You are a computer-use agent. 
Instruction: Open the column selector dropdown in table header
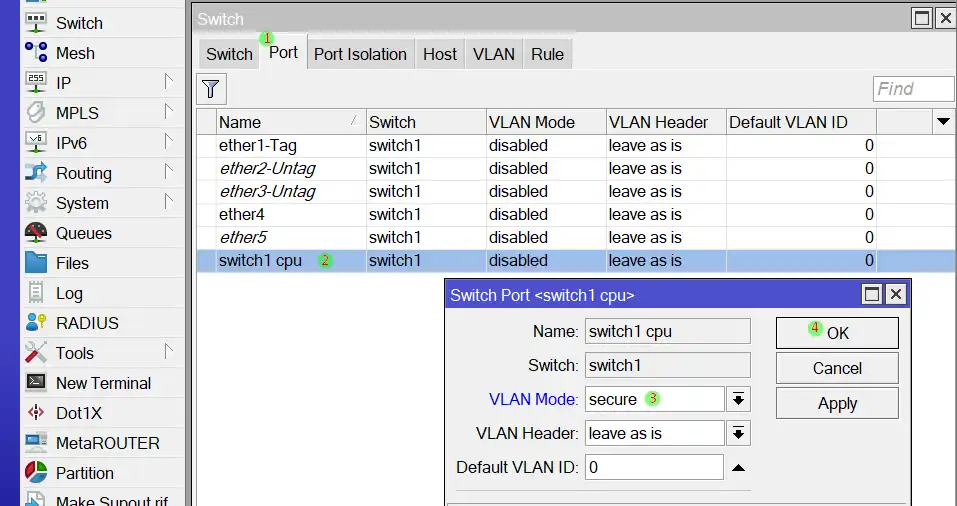click(942, 122)
